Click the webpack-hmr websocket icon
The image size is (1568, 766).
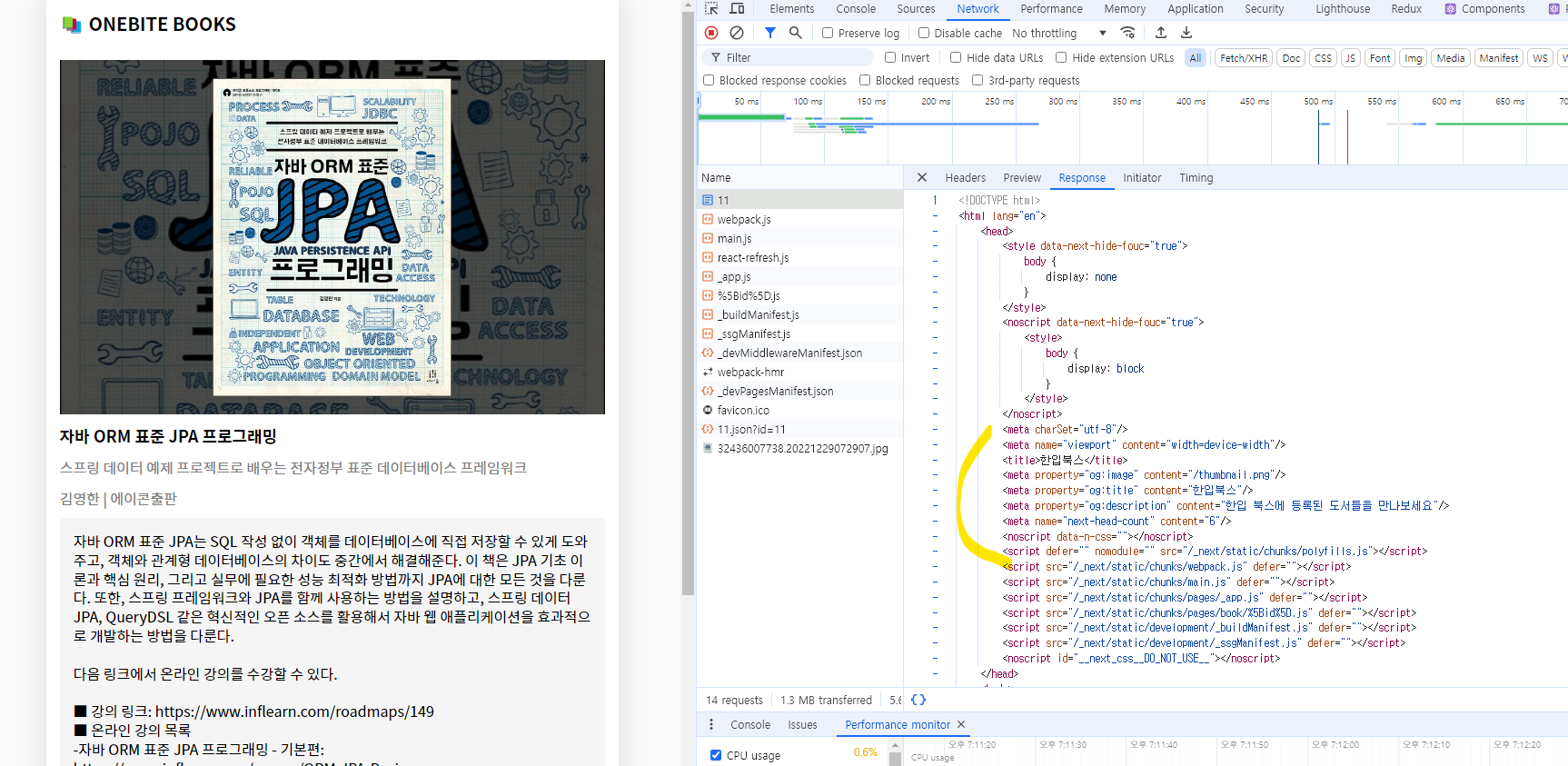click(x=708, y=372)
